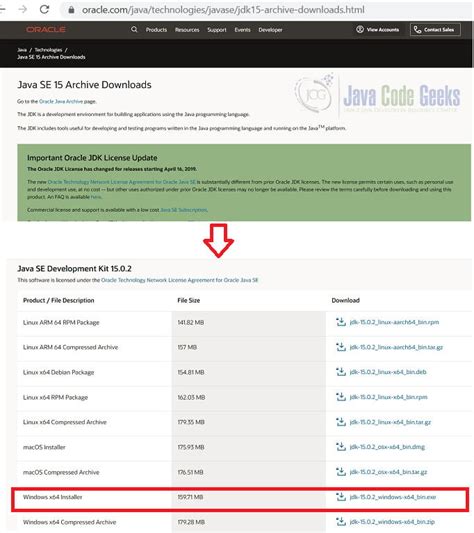Click the search magnifier icon in Oracle header
The height and width of the screenshot is (533, 474).
coord(134,30)
